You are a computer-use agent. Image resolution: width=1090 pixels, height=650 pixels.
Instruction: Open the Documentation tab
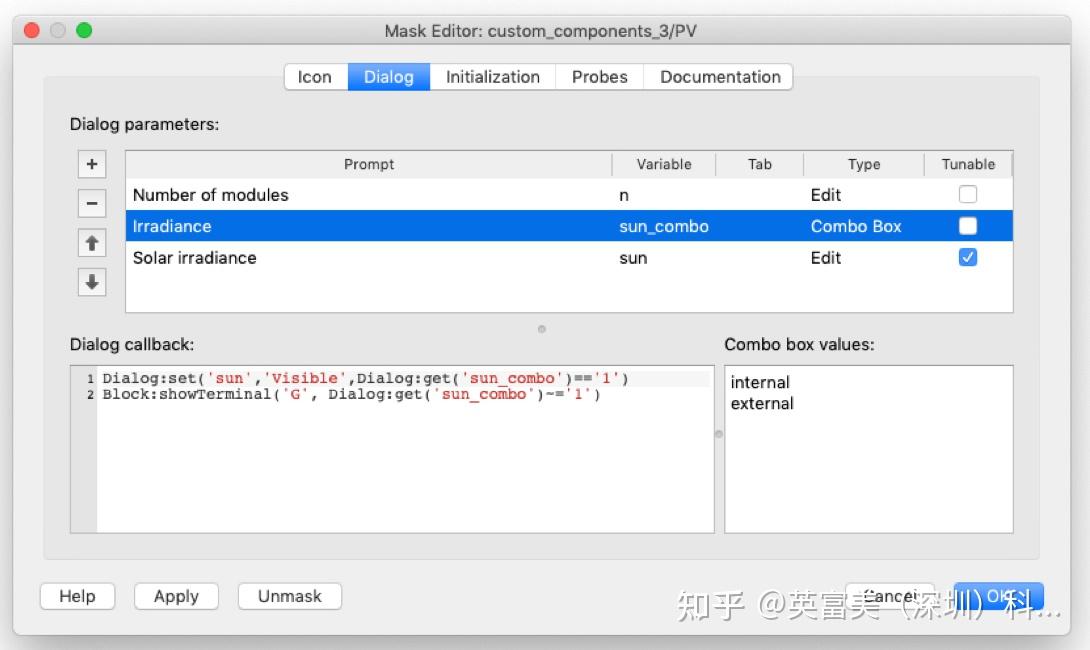click(718, 76)
